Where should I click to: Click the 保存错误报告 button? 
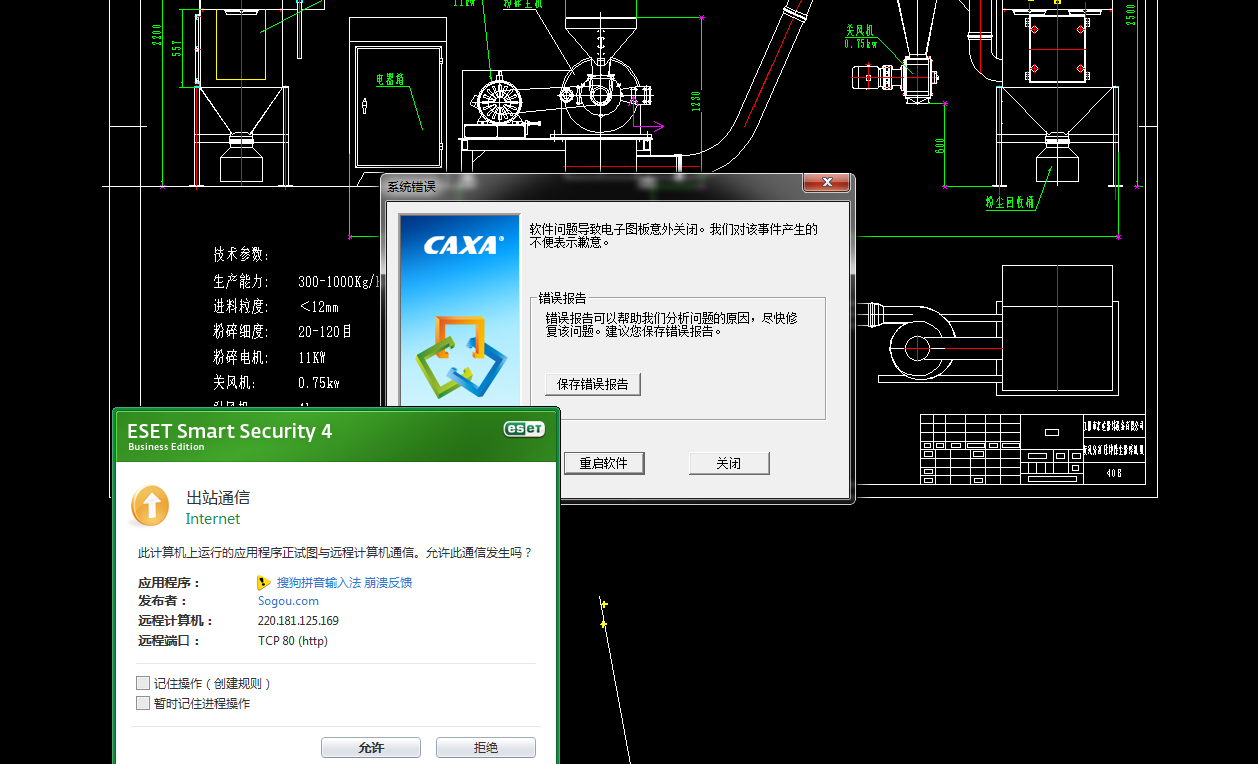[593, 384]
